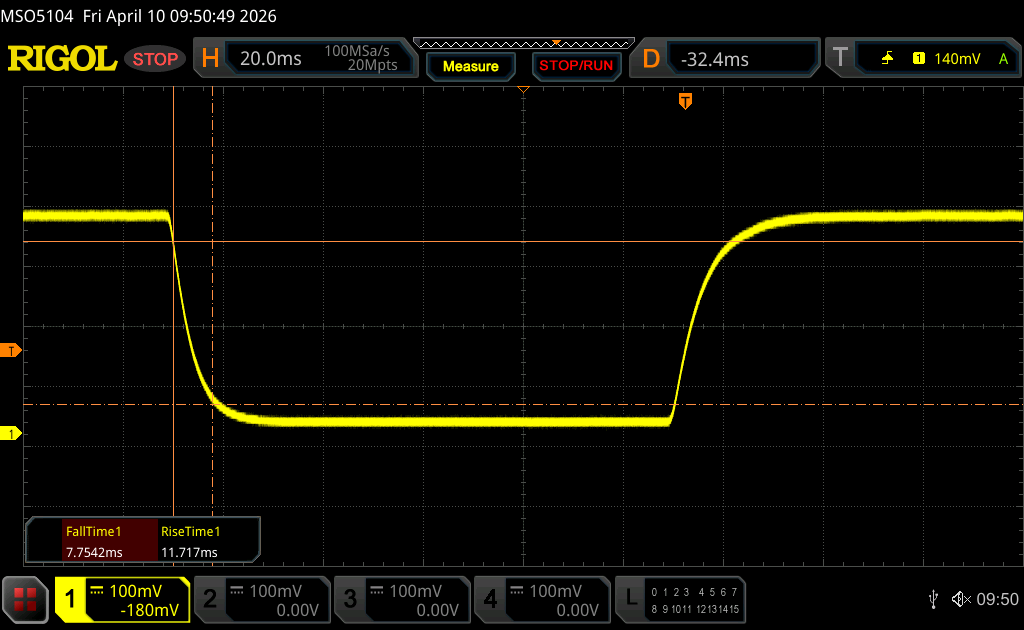Image resolution: width=1024 pixels, height=630 pixels.
Task: Click the waveform memory overview bar
Action: (523, 43)
